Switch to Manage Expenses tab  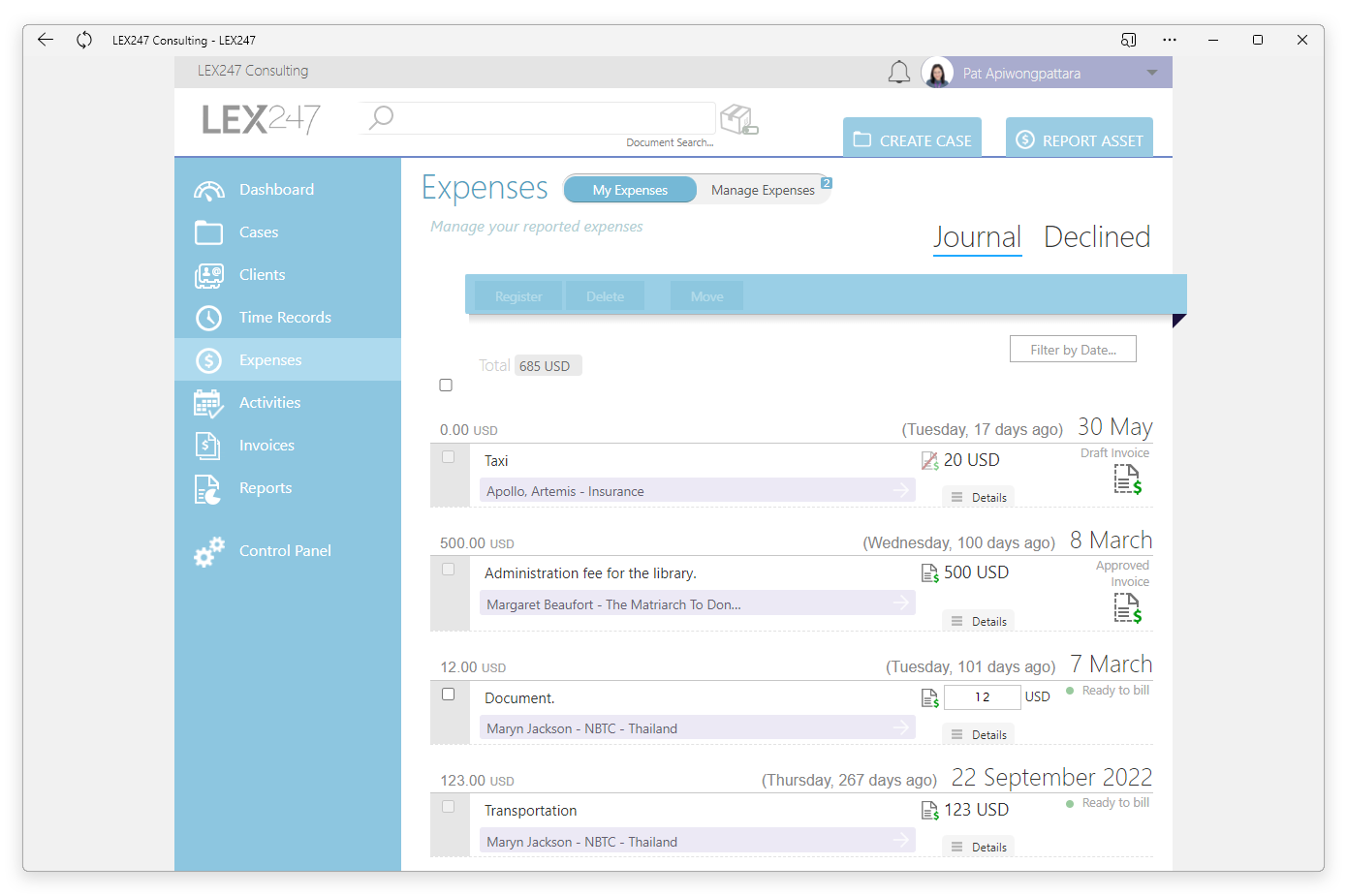point(763,190)
